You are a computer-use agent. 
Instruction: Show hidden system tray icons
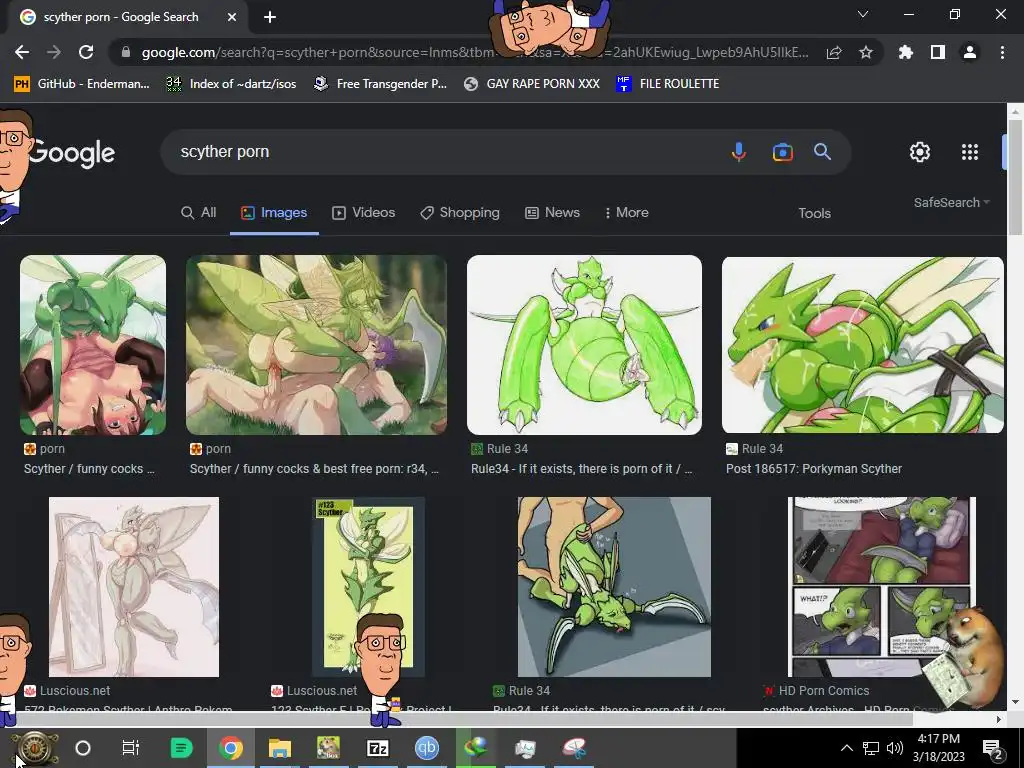point(846,748)
